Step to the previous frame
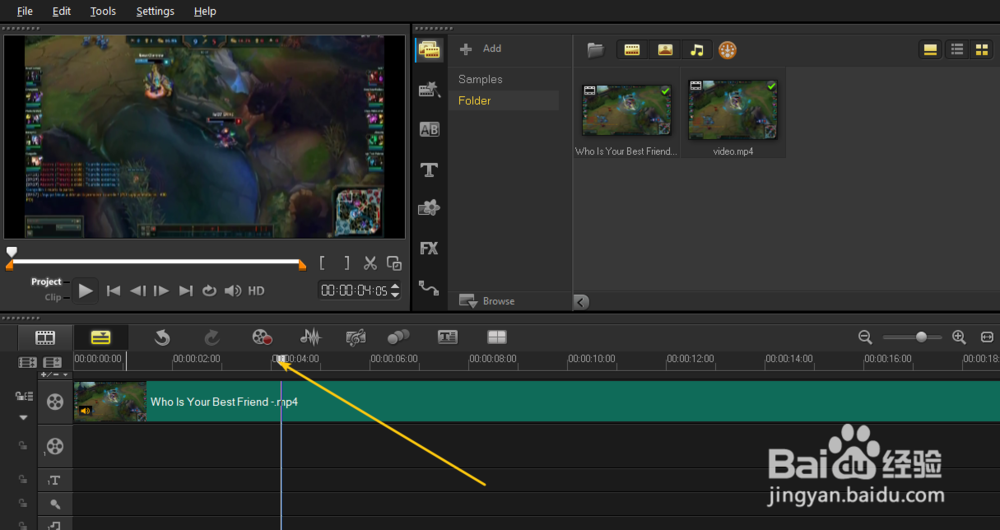The image size is (1000, 530). click(x=138, y=291)
